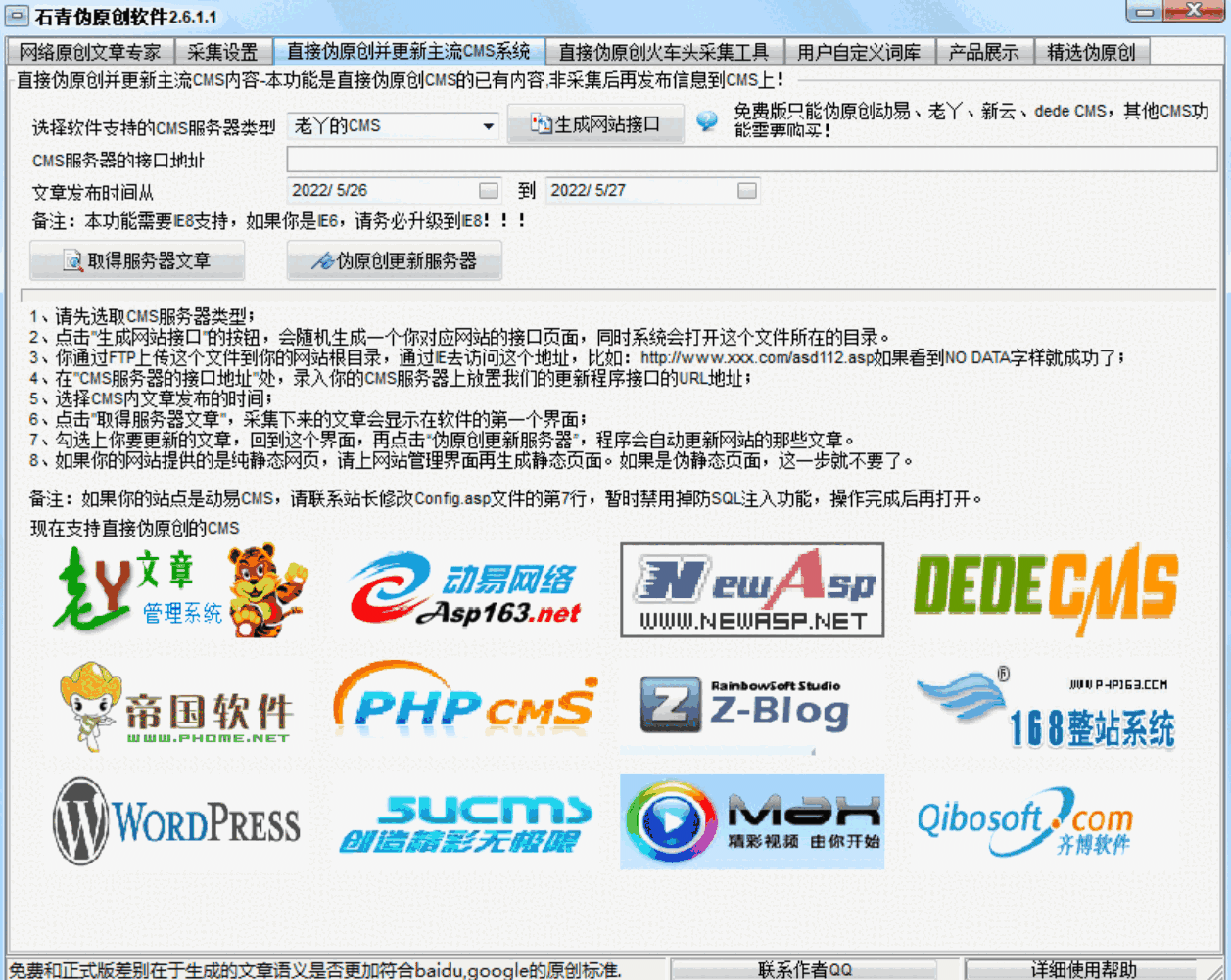This screenshot has height=980, width=1231.
Task: Click the 现在支持直接伪原创的CMS label
Action: coord(135,528)
